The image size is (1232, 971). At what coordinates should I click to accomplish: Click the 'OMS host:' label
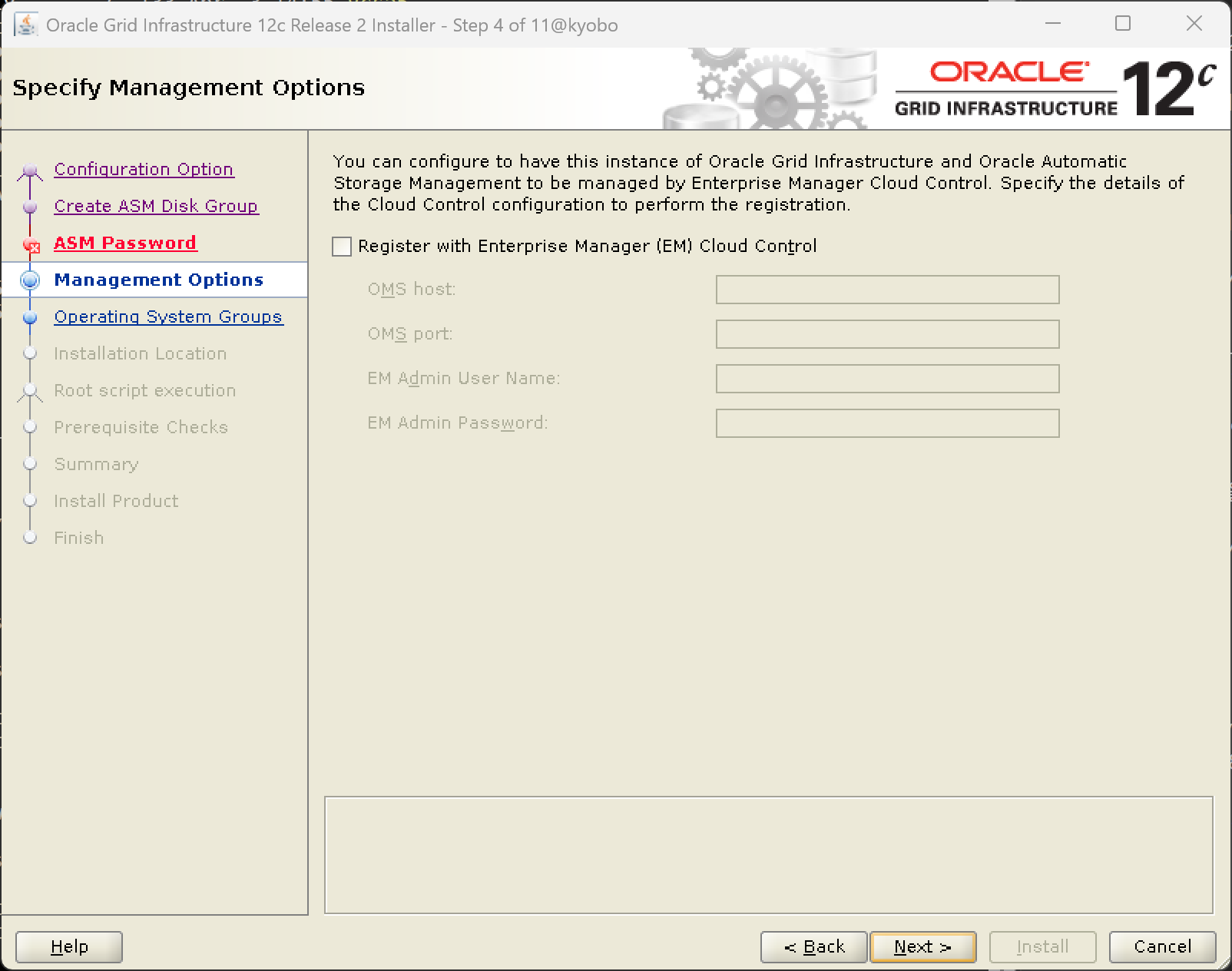pos(412,290)
